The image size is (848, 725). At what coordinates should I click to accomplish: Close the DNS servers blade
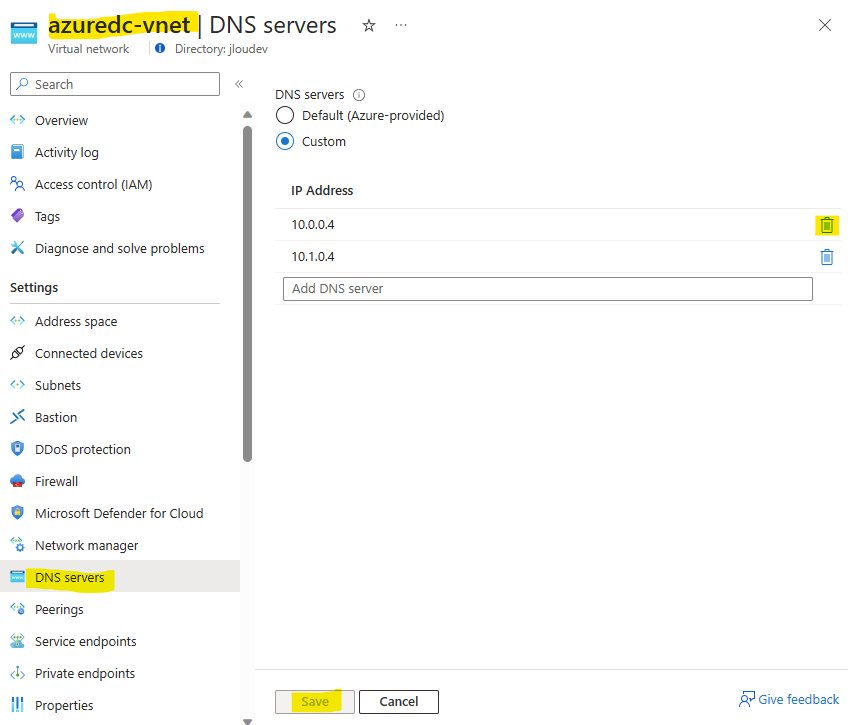(x=825, y=25)
